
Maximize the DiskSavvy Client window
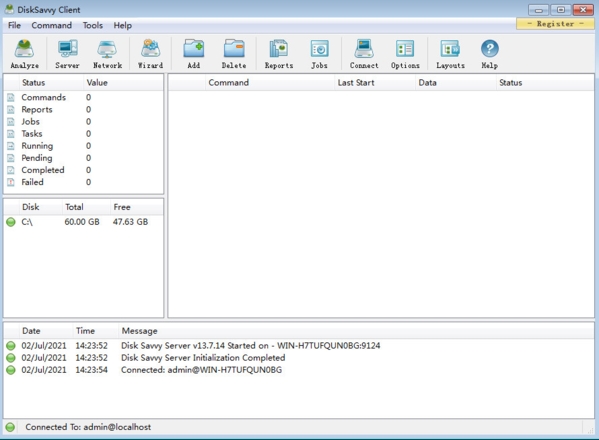560,10
